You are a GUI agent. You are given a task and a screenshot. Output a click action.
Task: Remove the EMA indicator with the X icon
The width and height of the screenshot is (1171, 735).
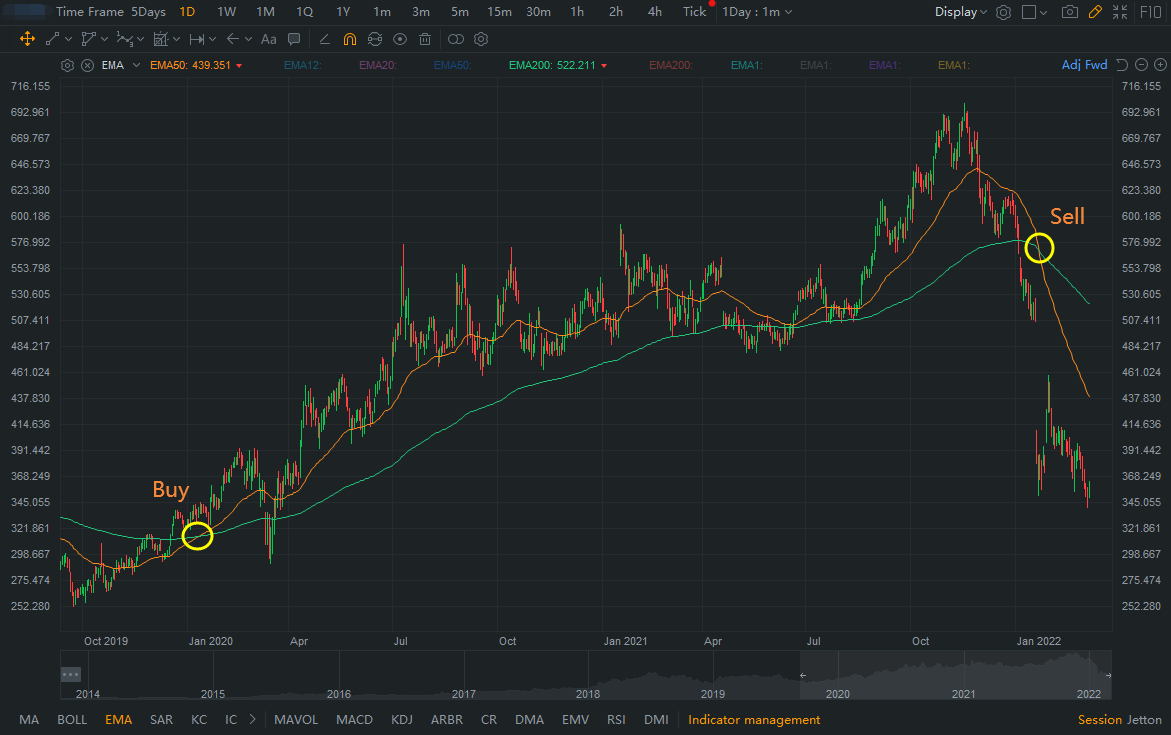[x=88, y=64]
